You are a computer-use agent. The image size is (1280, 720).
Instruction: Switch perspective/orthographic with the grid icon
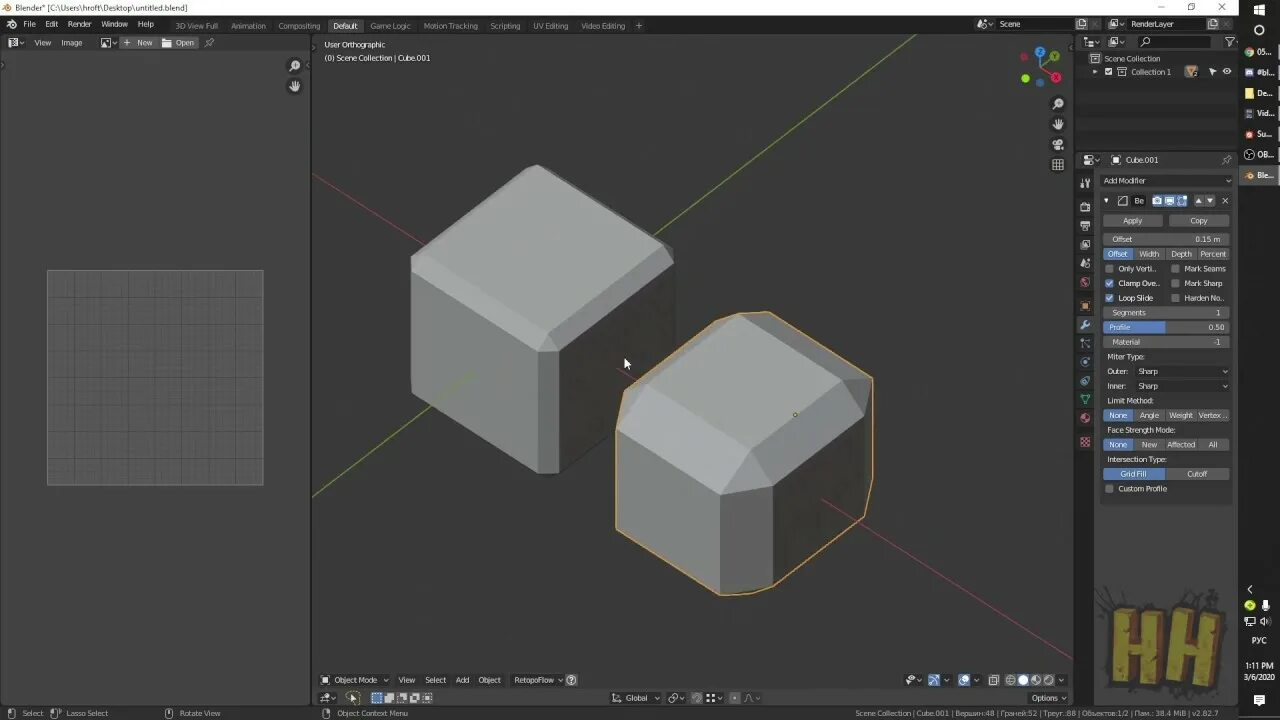pos(1058,164)
